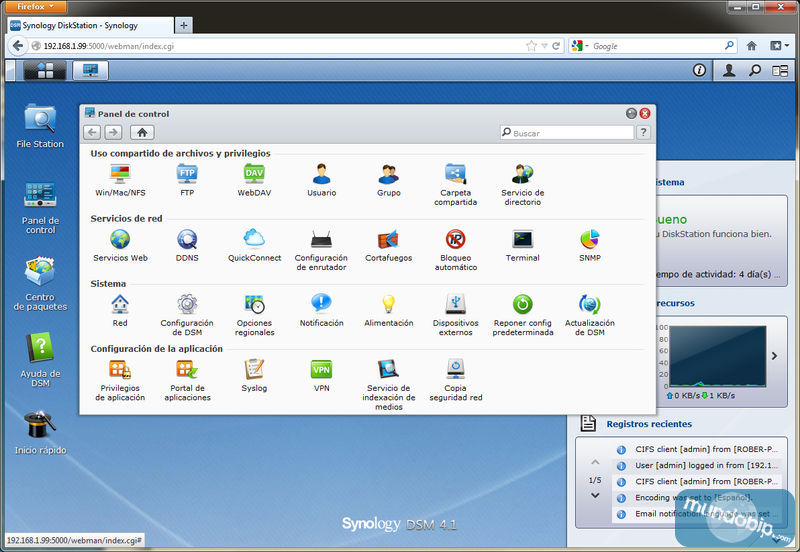800x552 pixels.
Task: Open Notificación settings
Action: tap(321, 311)
